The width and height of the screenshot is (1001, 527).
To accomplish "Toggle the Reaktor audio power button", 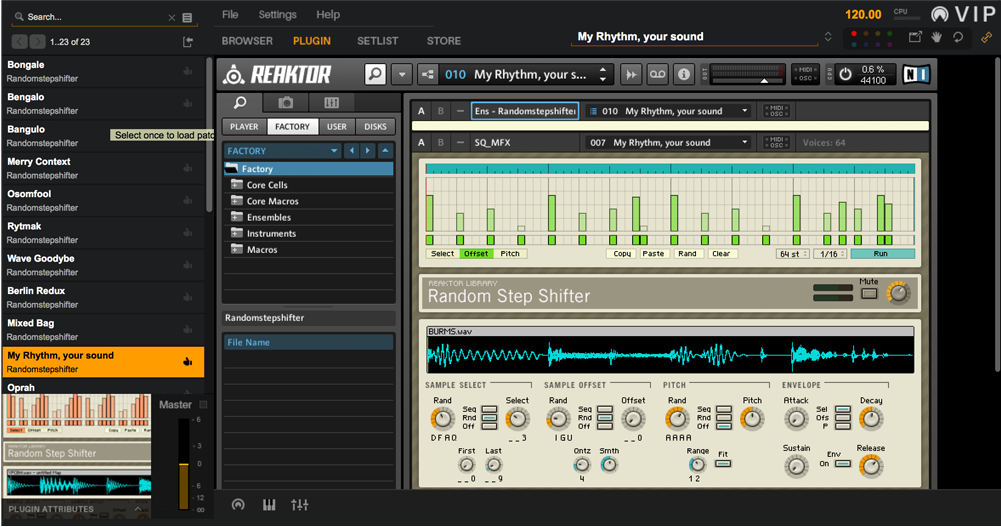I will click(845, 75).
